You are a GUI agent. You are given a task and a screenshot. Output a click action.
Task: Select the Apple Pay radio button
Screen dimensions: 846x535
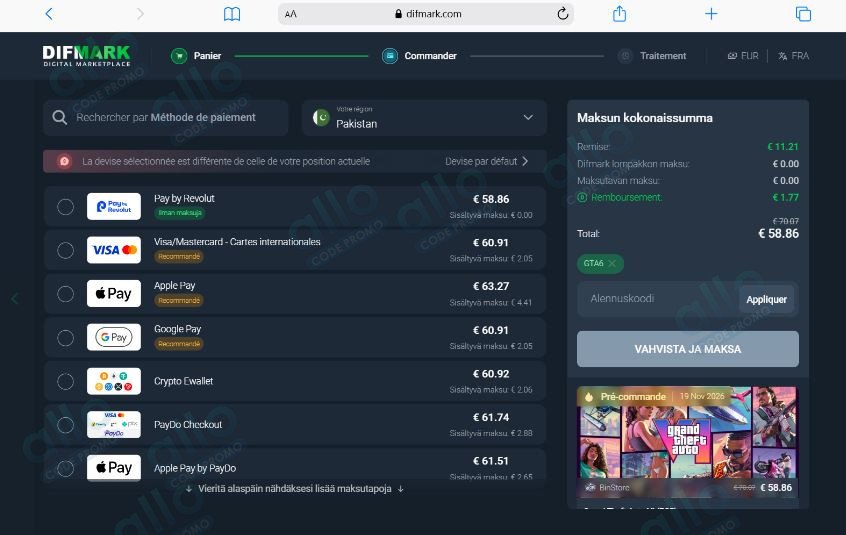pyautogui.click(x=65, y=294)
